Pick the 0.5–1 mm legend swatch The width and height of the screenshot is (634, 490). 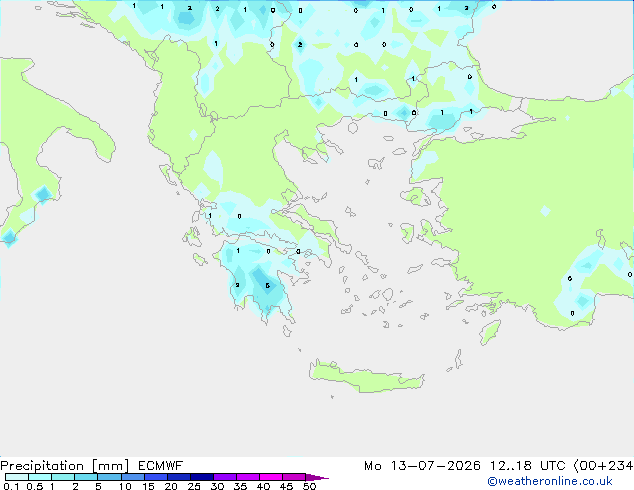[40, 477]
